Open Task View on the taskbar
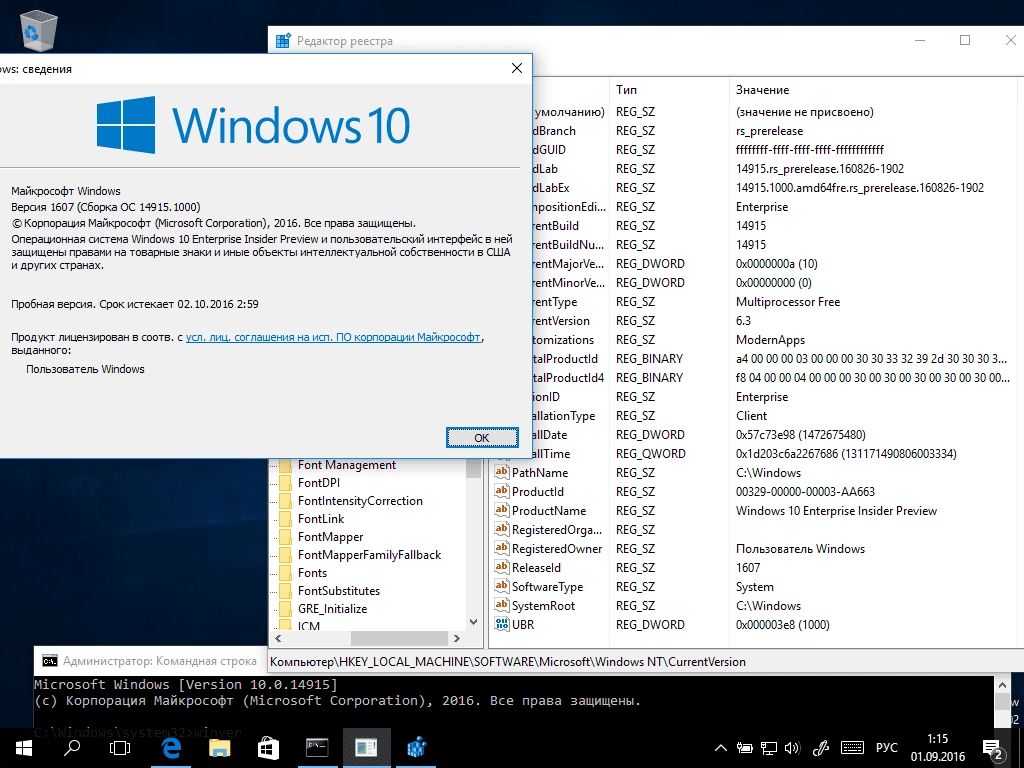 120,748
